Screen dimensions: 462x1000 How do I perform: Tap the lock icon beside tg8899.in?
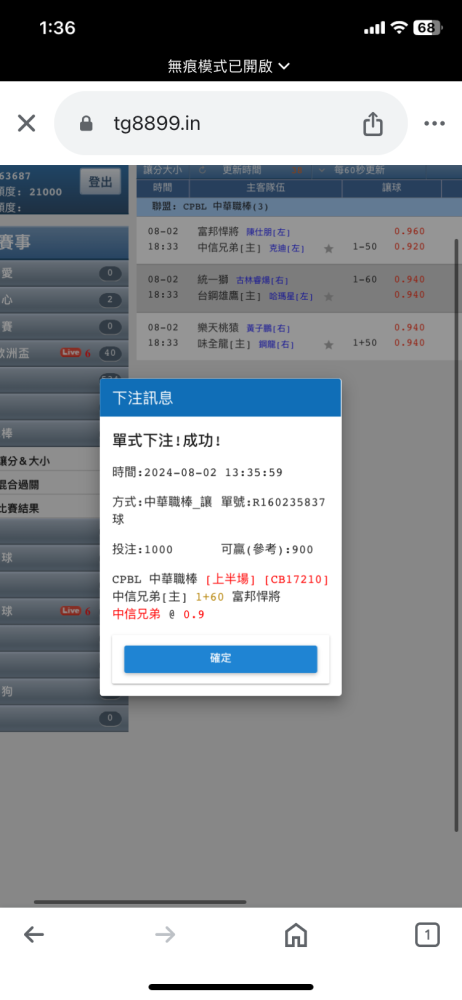click(x=86, y=124)
